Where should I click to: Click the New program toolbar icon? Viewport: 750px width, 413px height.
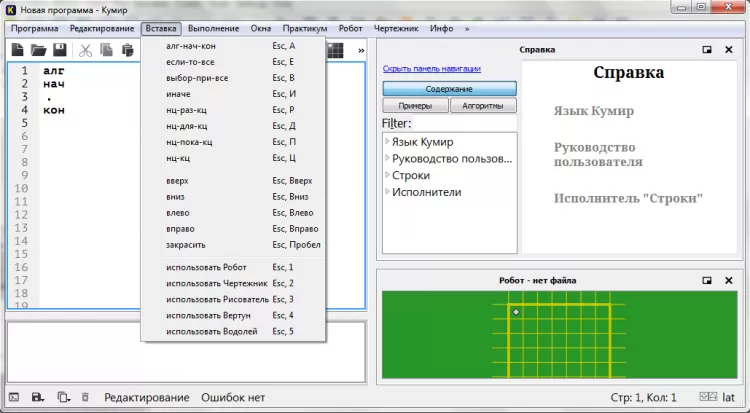[x=17, y=50]
